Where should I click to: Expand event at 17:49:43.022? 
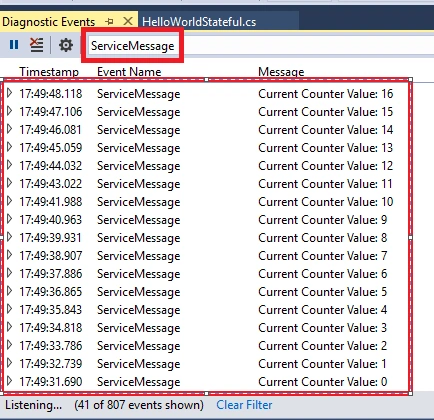coord(10,183)
